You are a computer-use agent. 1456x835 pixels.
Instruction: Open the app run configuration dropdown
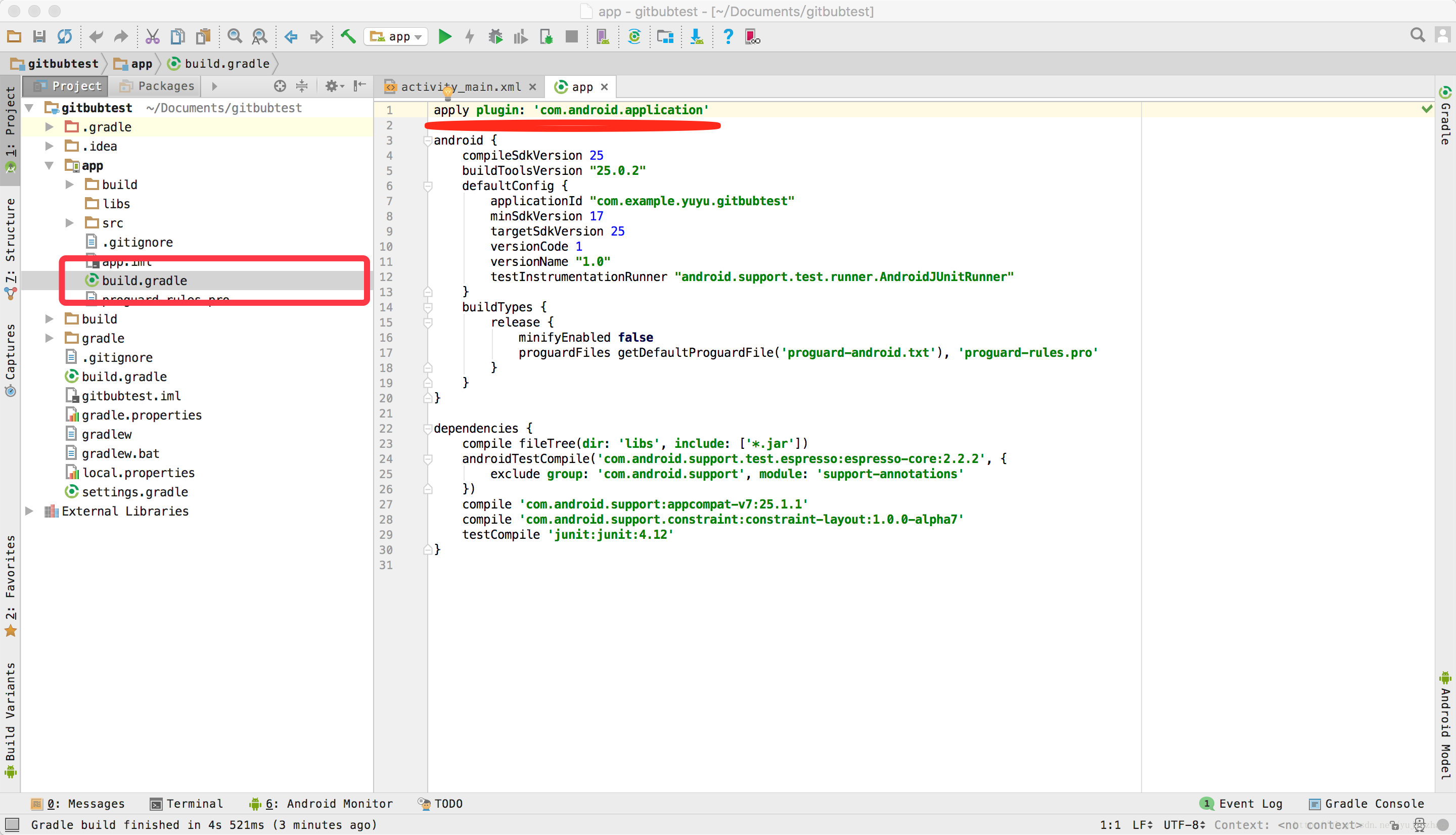[x=396, y=37]
